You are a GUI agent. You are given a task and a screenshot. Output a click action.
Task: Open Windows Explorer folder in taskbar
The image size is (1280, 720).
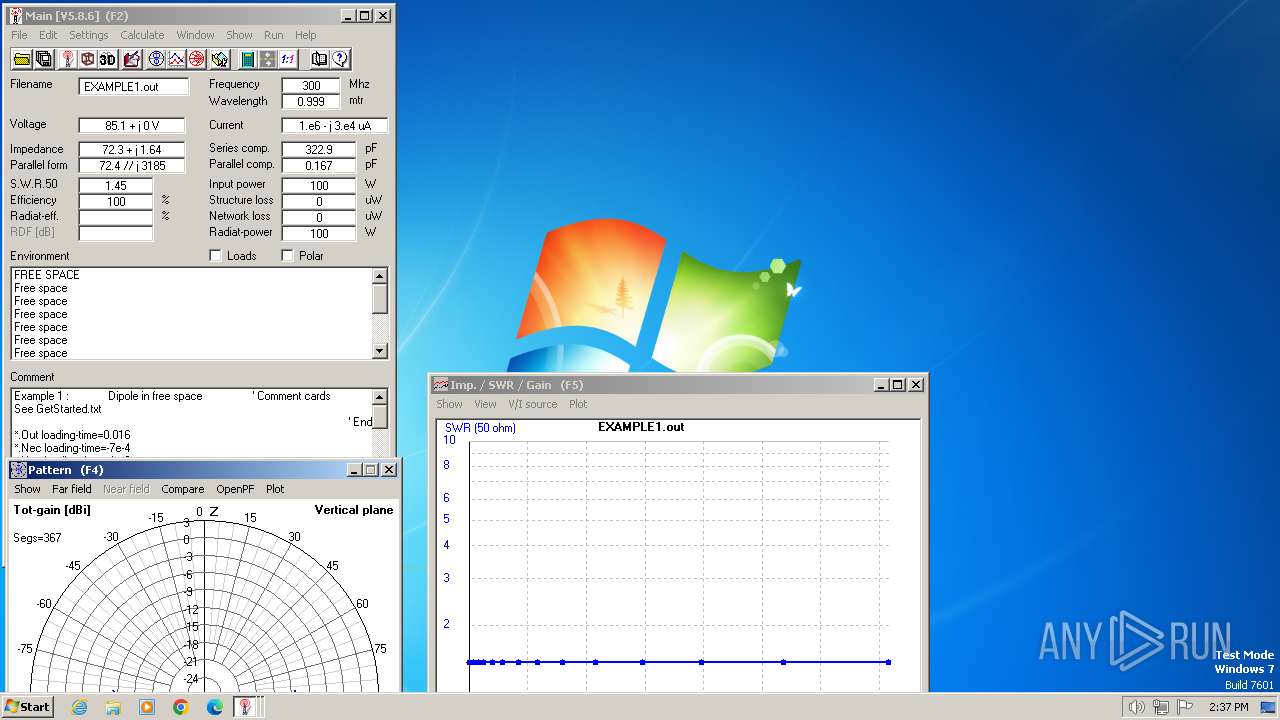pos(113,707)
